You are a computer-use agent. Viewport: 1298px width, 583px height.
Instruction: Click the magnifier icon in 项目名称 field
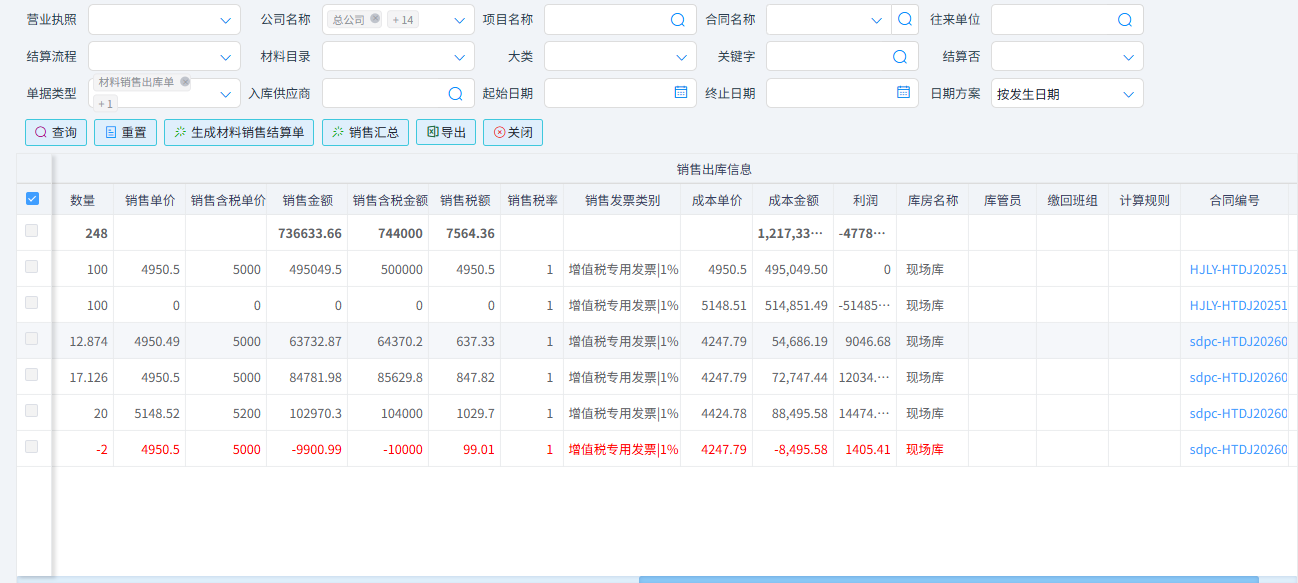click(x=677, y=19)
